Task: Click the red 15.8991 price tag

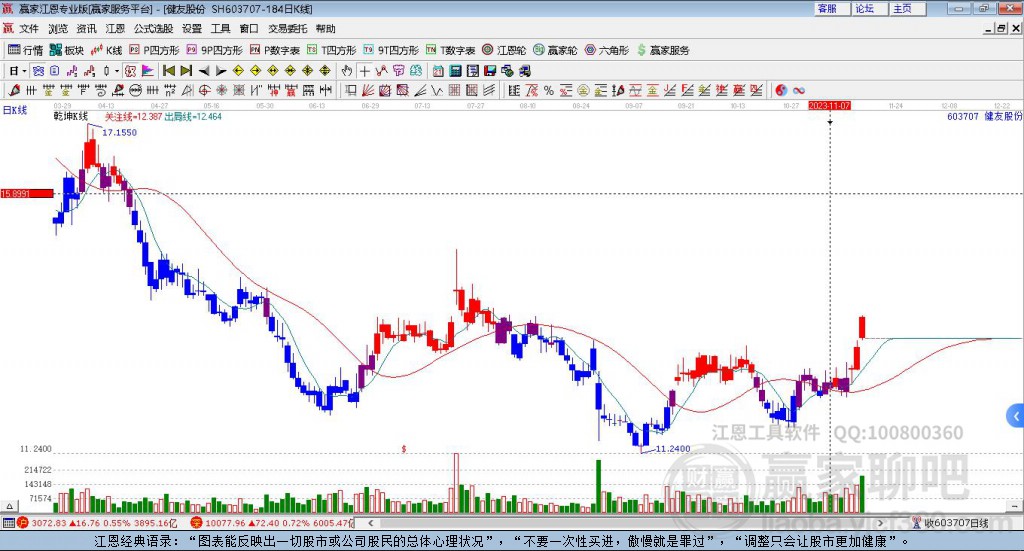Action: pos(27,193)
